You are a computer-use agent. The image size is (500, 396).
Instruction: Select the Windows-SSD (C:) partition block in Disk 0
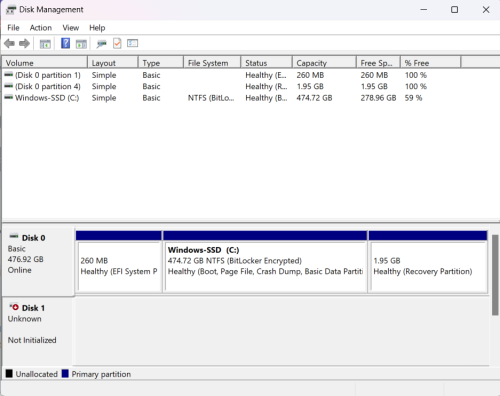(x=265, y=262)
